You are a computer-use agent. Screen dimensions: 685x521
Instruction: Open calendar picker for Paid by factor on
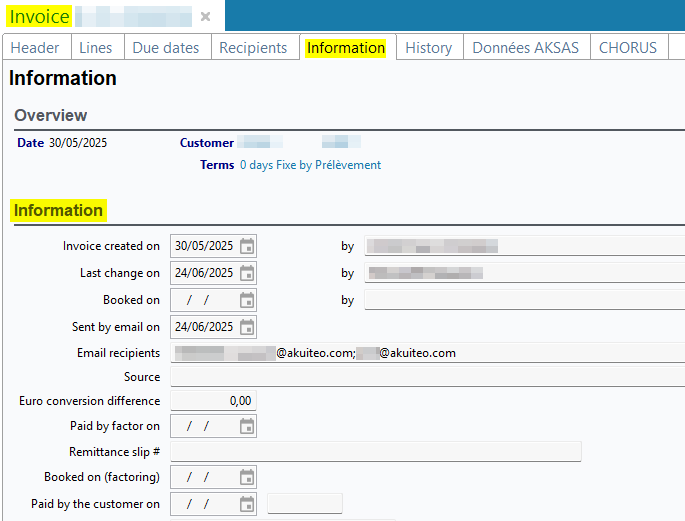pos(247,426)
